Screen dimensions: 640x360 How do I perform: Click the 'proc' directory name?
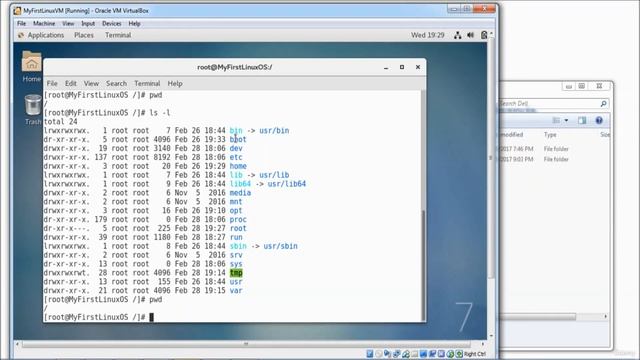coord(238,220)
